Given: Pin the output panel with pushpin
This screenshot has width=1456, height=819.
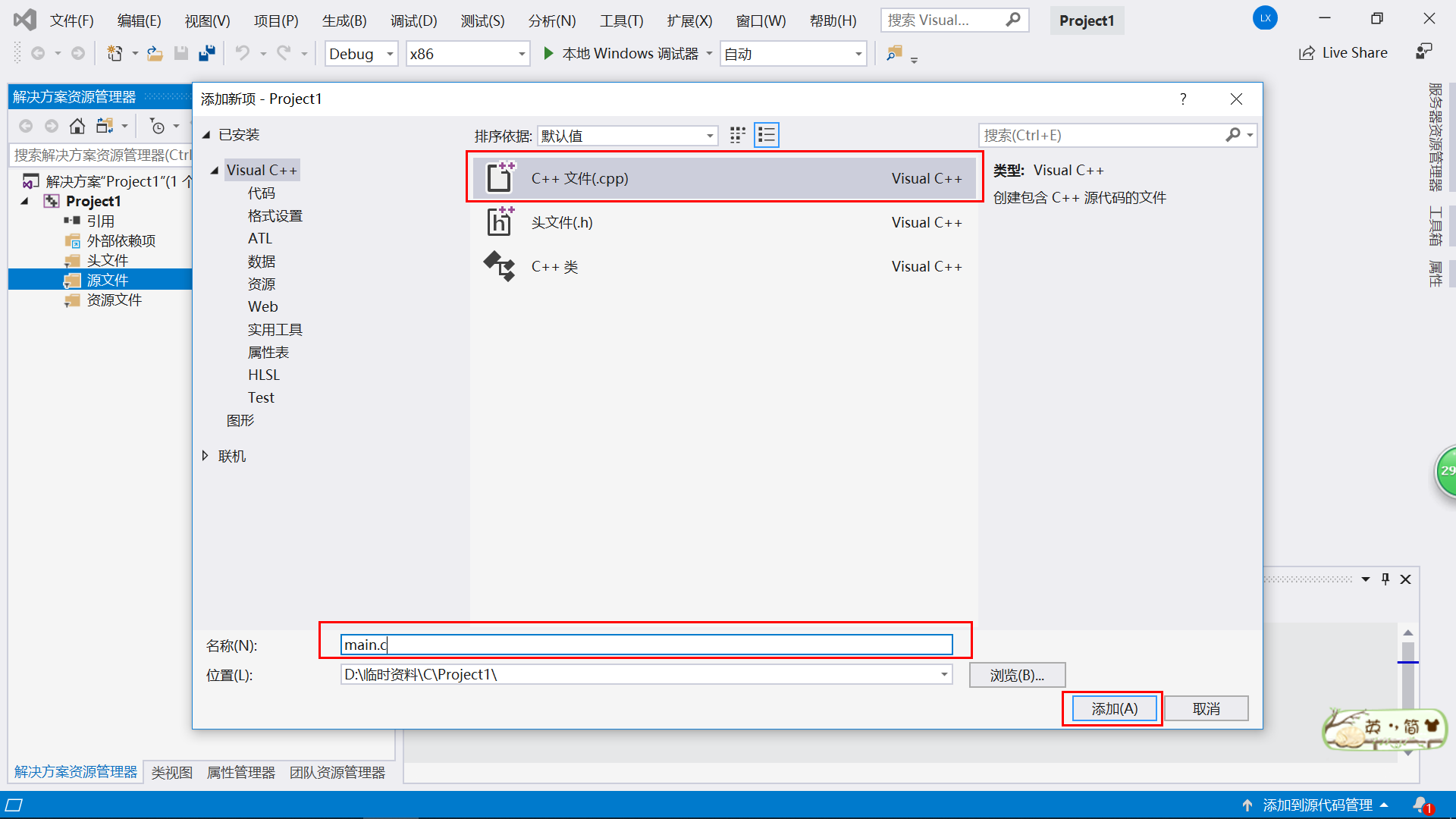Looking at the screenshot, I should pos(1385,579).
